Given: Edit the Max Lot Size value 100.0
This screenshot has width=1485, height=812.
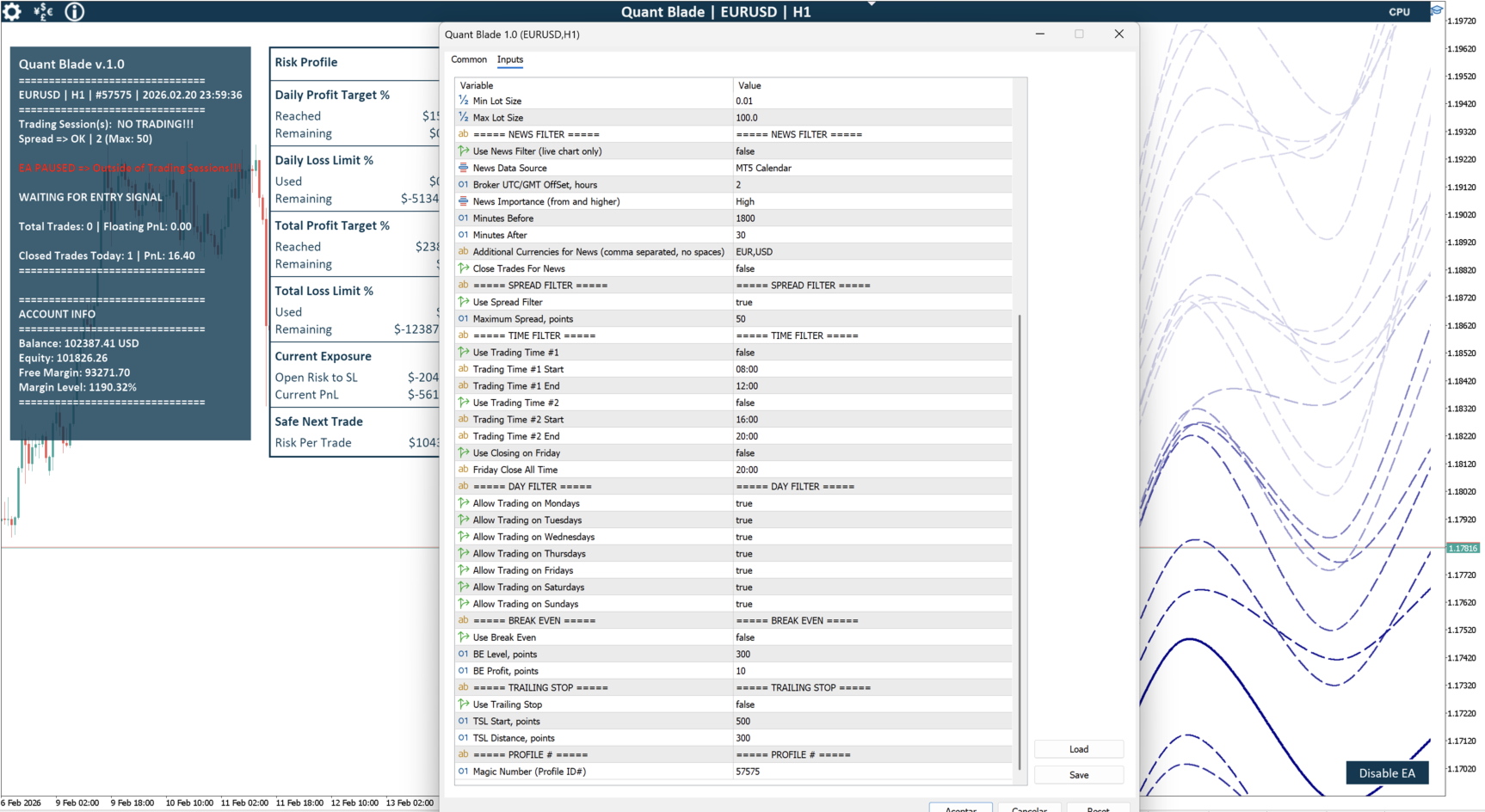Looking at the screenshot, I should point(872,118).
